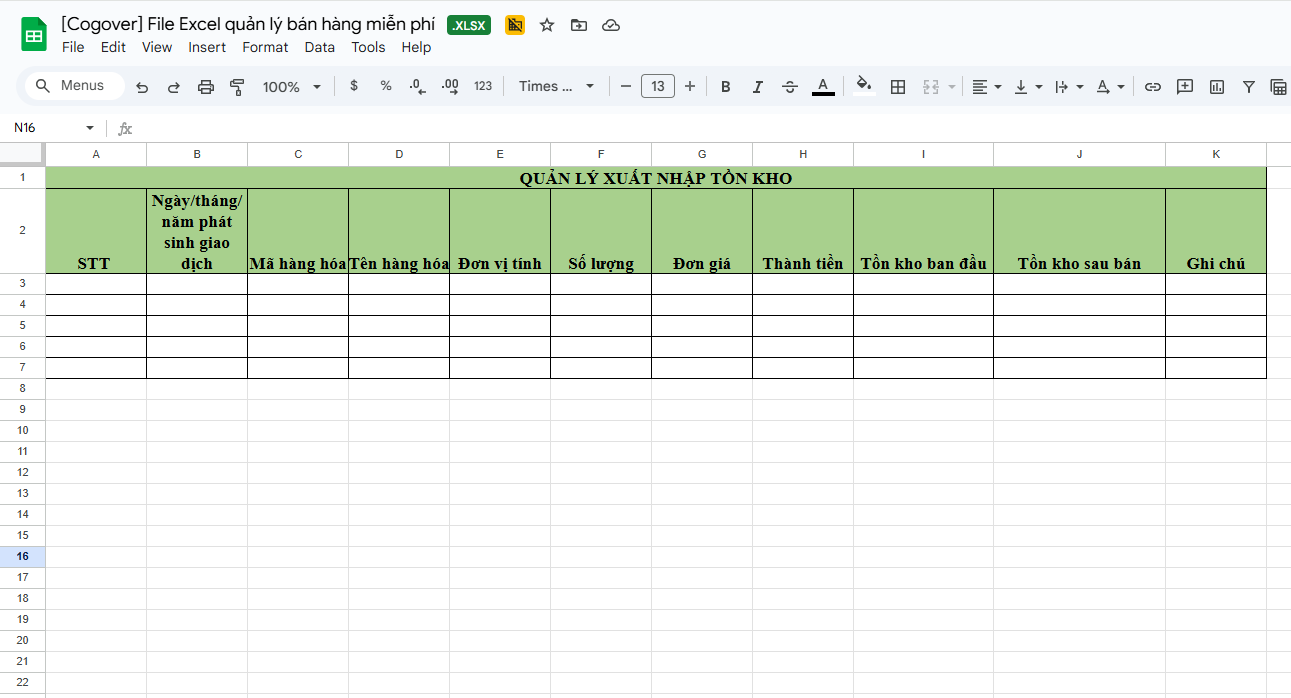Viewport: 1291px width, 698px height.
Task: Click the yellow offline-unavailable badge icon
Action: tap(515, 25)
